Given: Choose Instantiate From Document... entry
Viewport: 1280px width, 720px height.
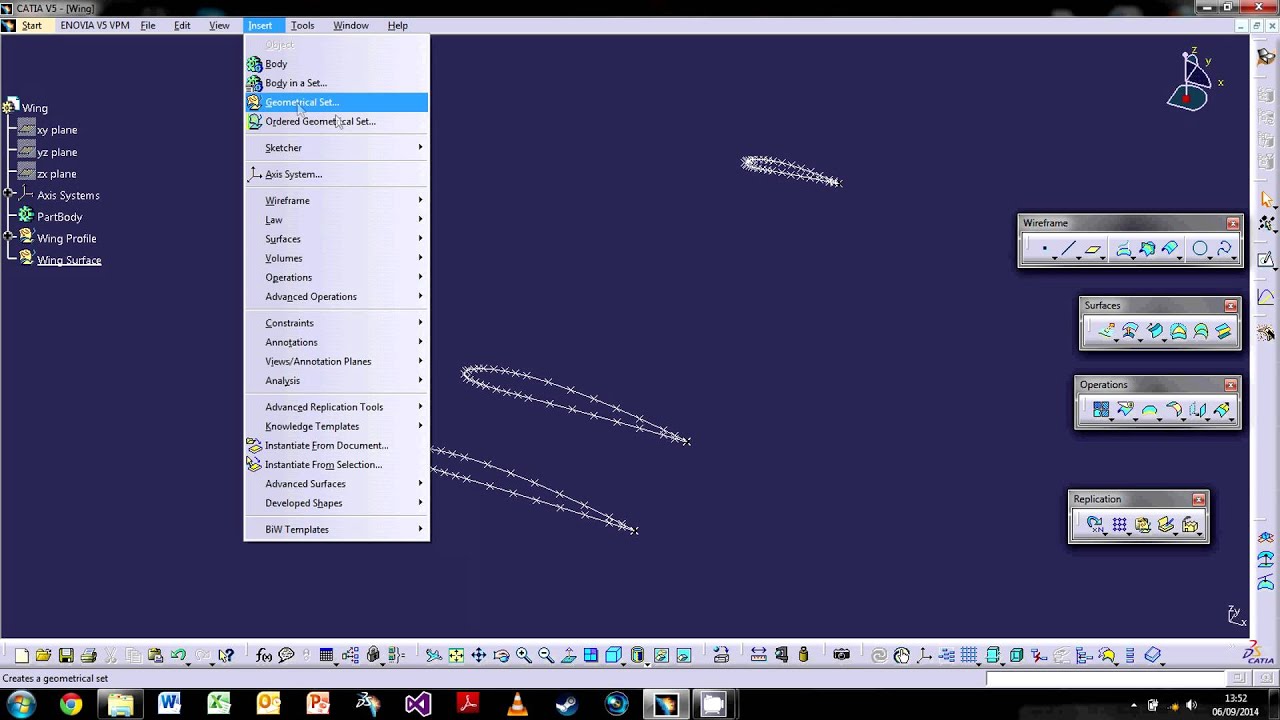Looking at the screenshot, I should point(337,446).
